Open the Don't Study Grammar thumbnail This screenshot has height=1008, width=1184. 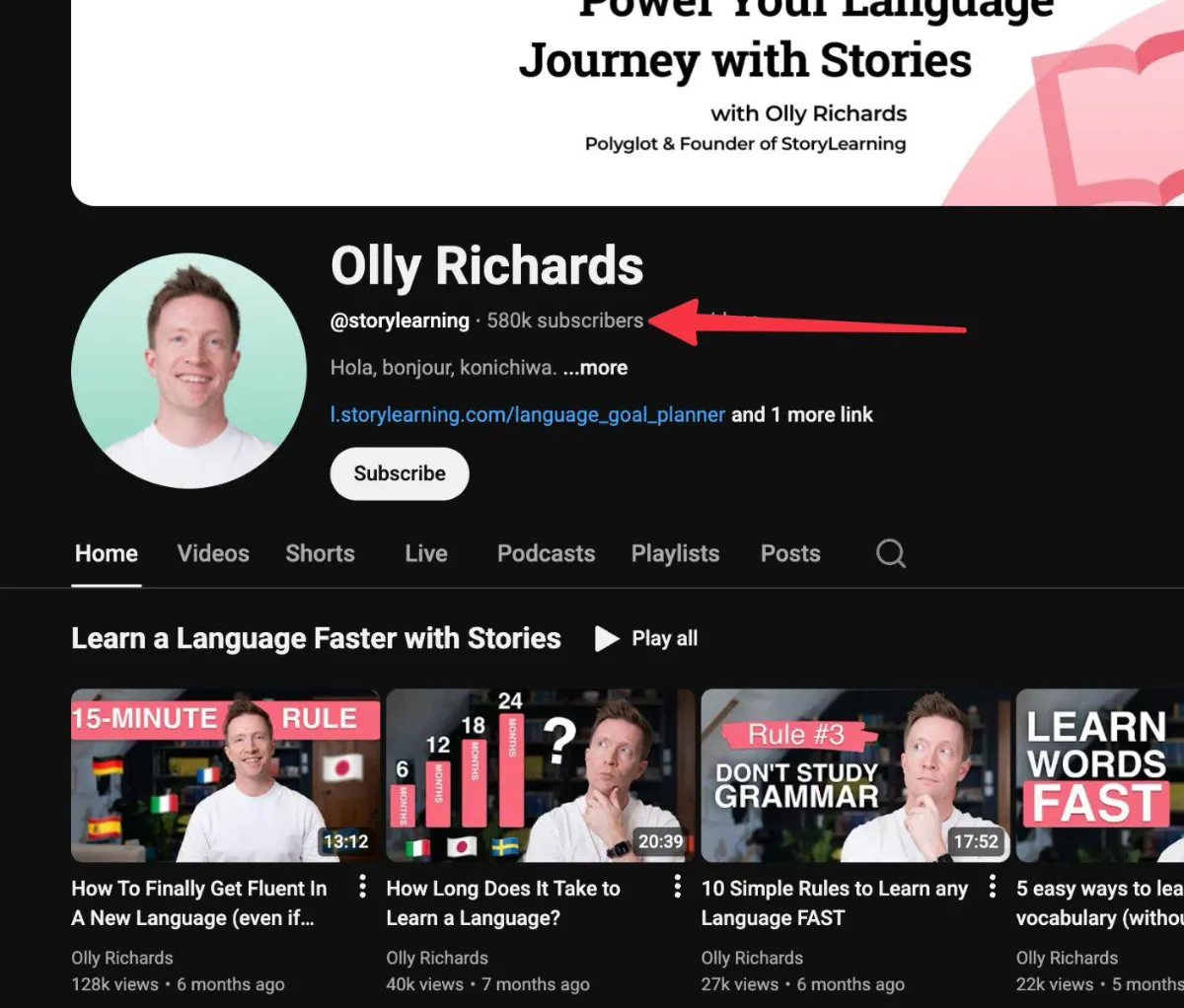point(854,775)
